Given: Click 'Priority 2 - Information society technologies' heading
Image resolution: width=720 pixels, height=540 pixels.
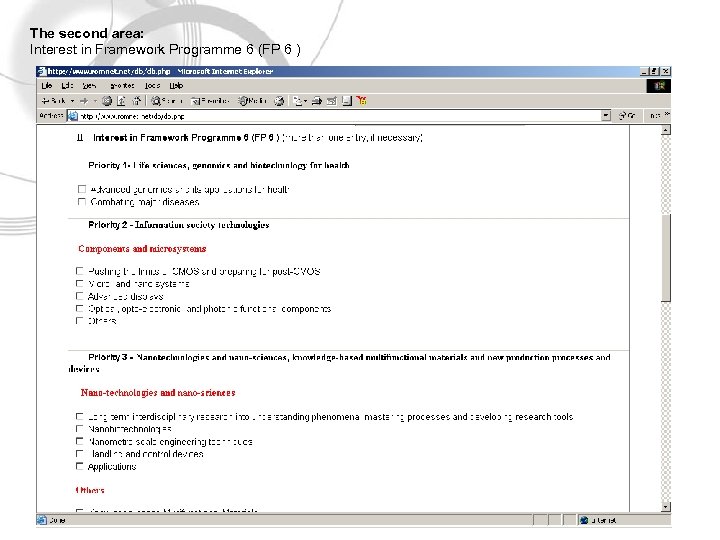Looking at the screenshot, I should (x=179, y=225).
